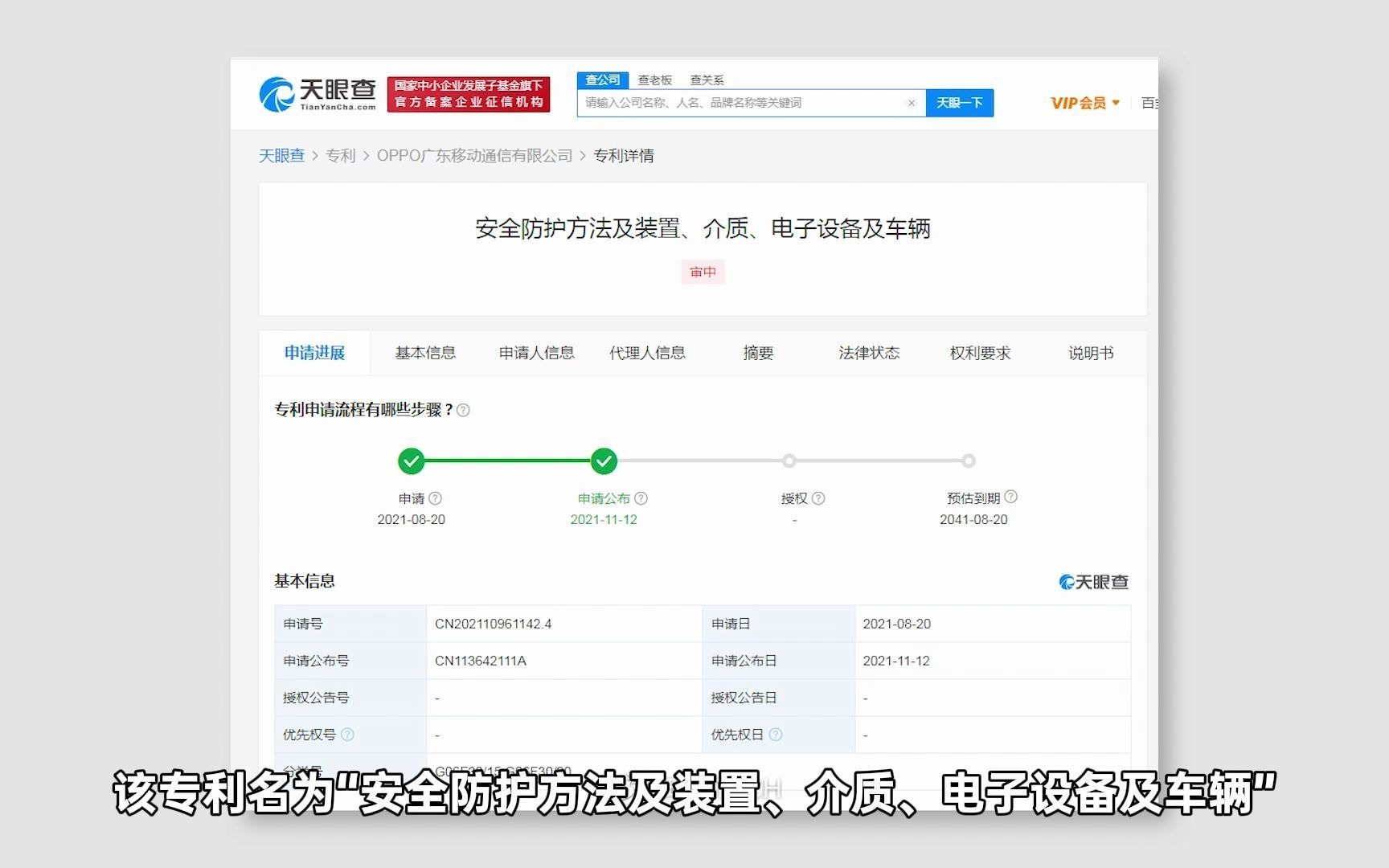Switch to the 代理人信息 tab
The image size is (1389, 868).
(x=647, y=353)
